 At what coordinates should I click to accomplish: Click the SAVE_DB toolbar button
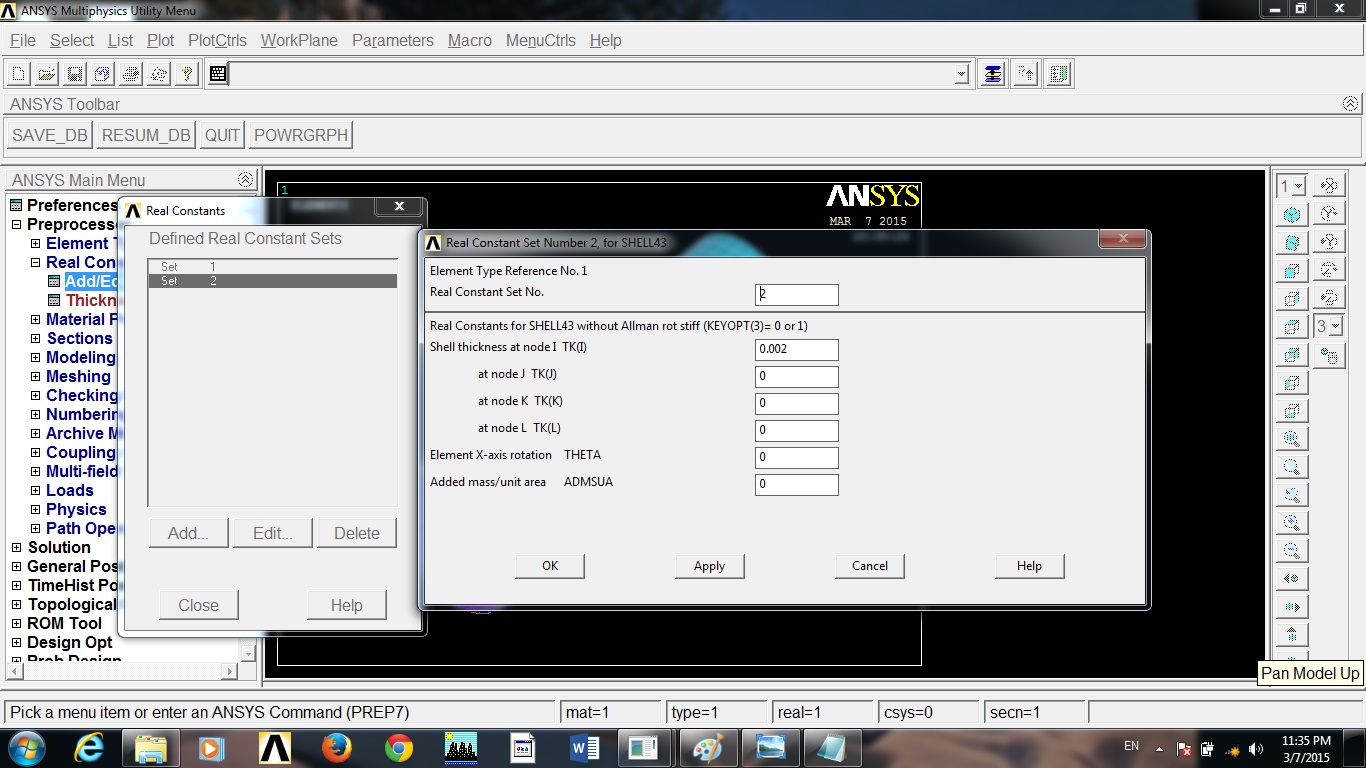[50, 136]
